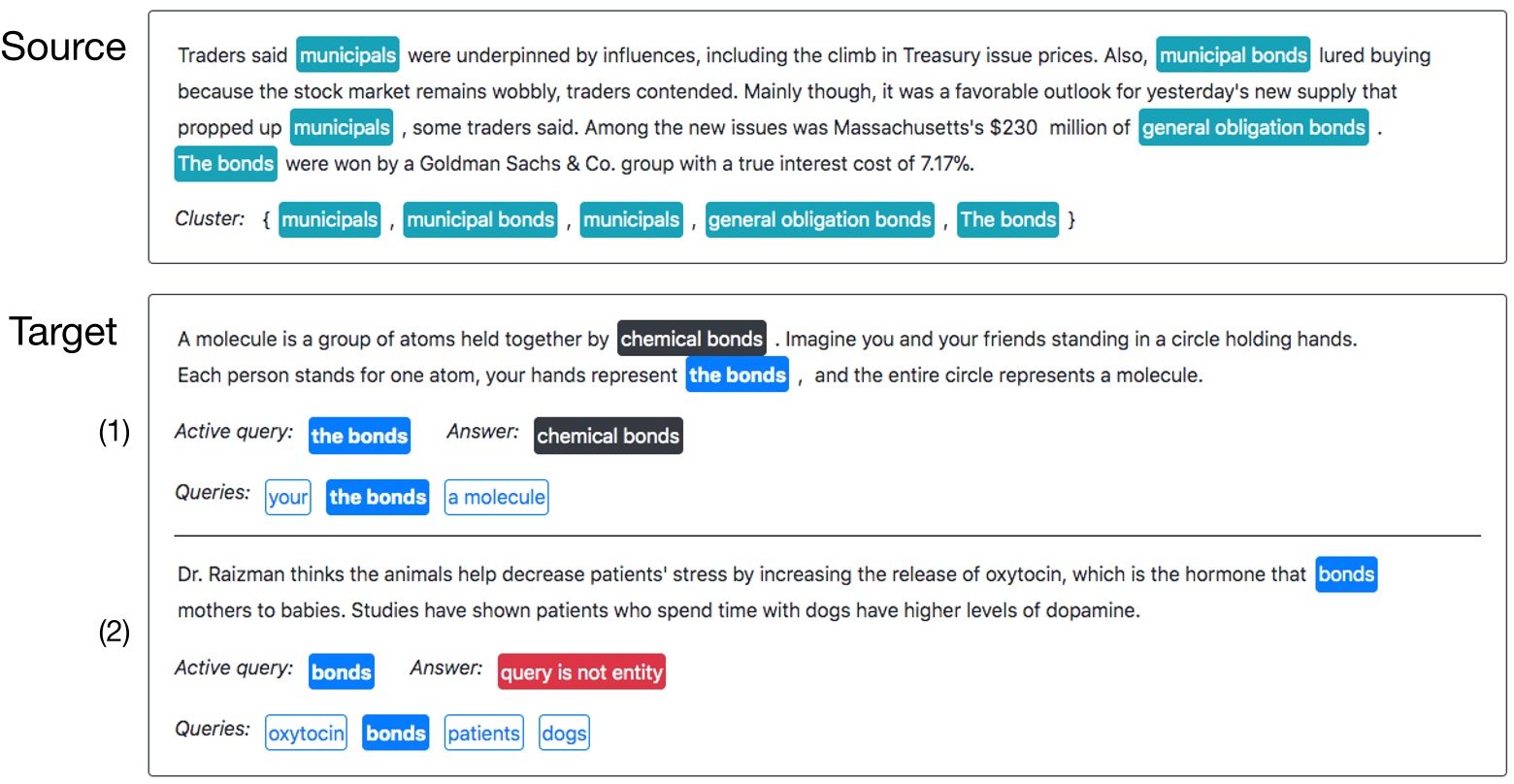Screen dimensions: 1514x784
Task: Select highlighted 'the bonds' after 'hands represent'
Action: point(738,376)
